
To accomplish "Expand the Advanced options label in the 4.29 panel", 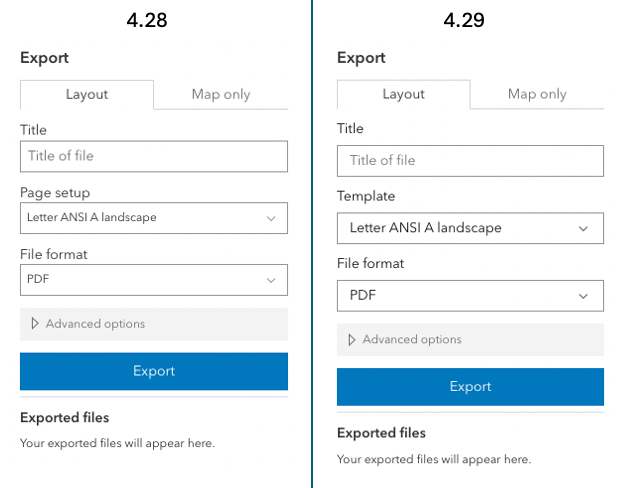I will coord(412,340).
